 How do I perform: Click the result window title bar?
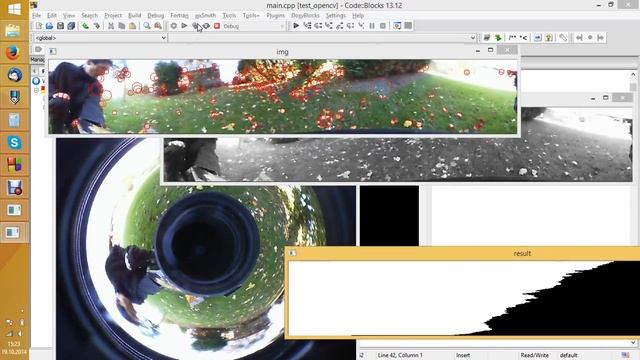coord(463,253)
